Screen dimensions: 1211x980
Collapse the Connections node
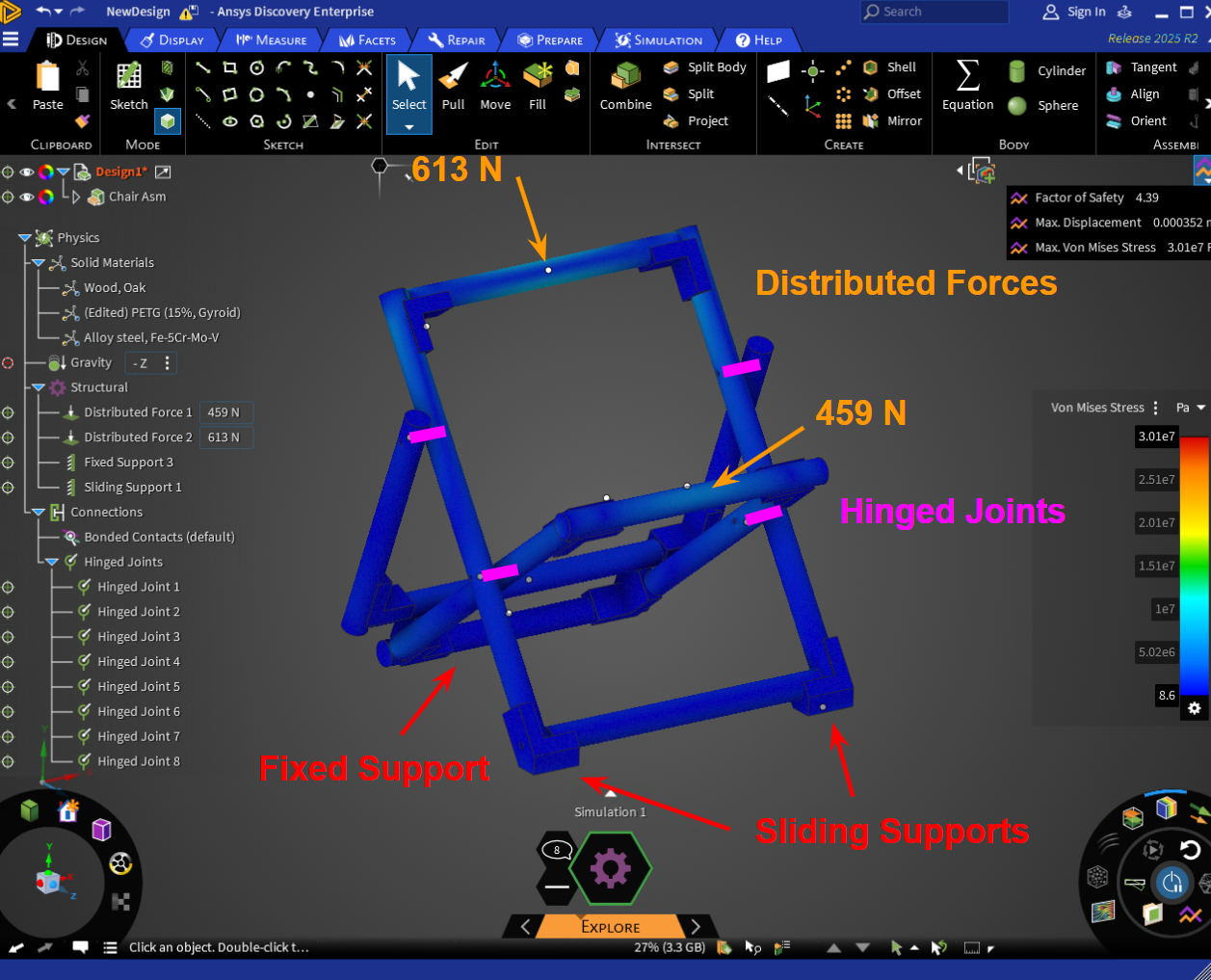[x=39, y=513]
